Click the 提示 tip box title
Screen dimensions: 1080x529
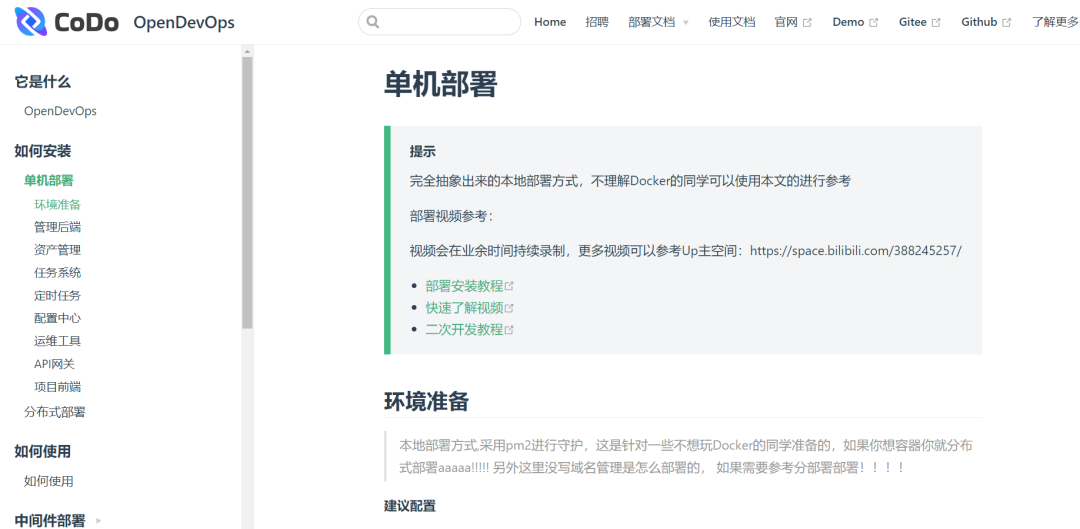[422, 152]
